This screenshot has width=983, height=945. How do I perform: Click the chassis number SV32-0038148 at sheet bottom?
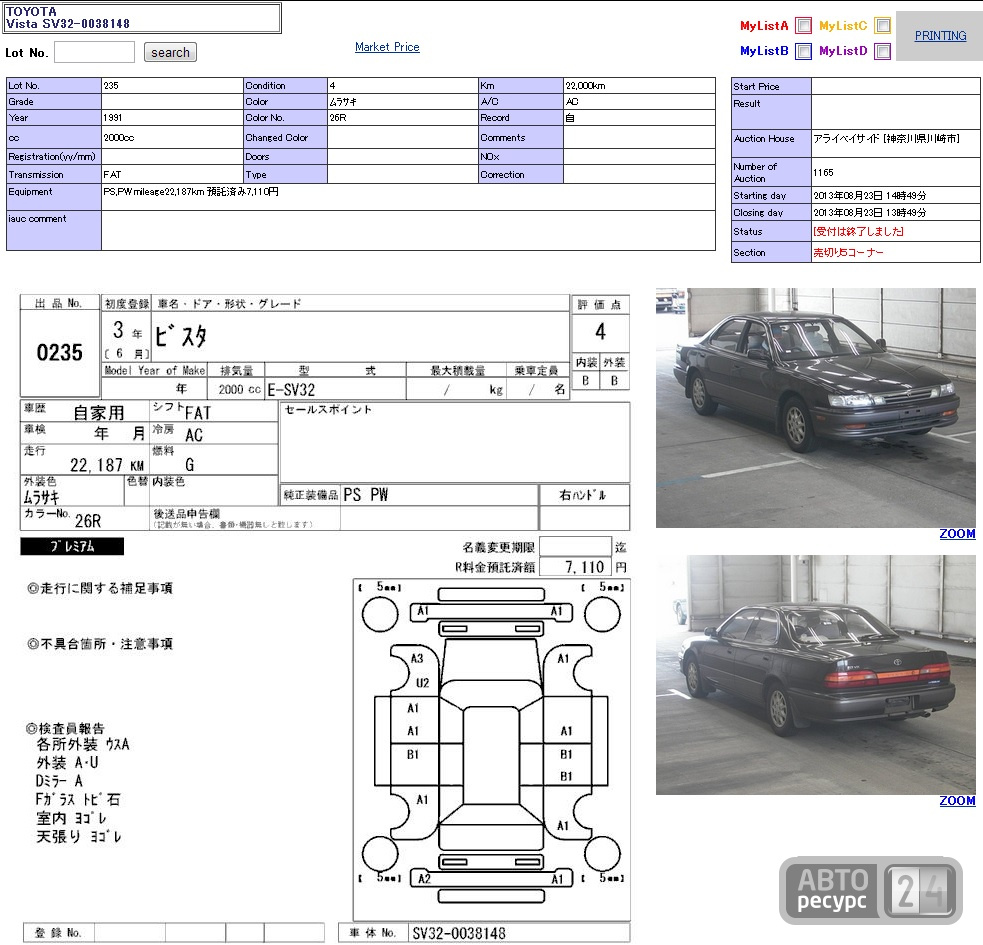click(x=459, y=933)
